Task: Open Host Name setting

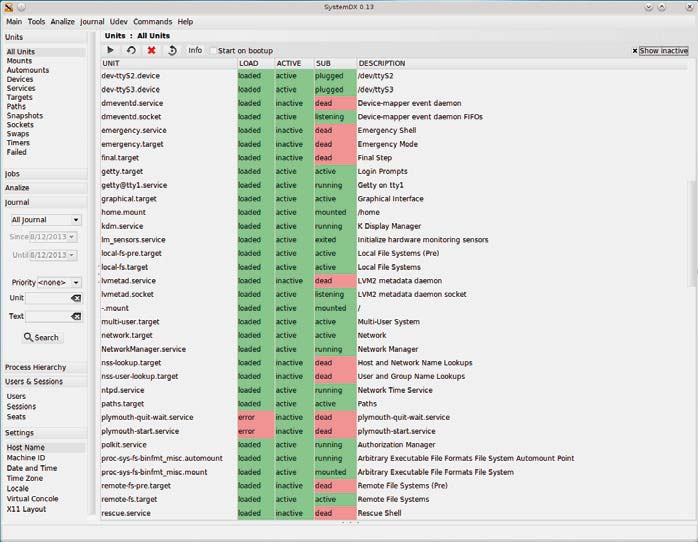Action: 45,448
